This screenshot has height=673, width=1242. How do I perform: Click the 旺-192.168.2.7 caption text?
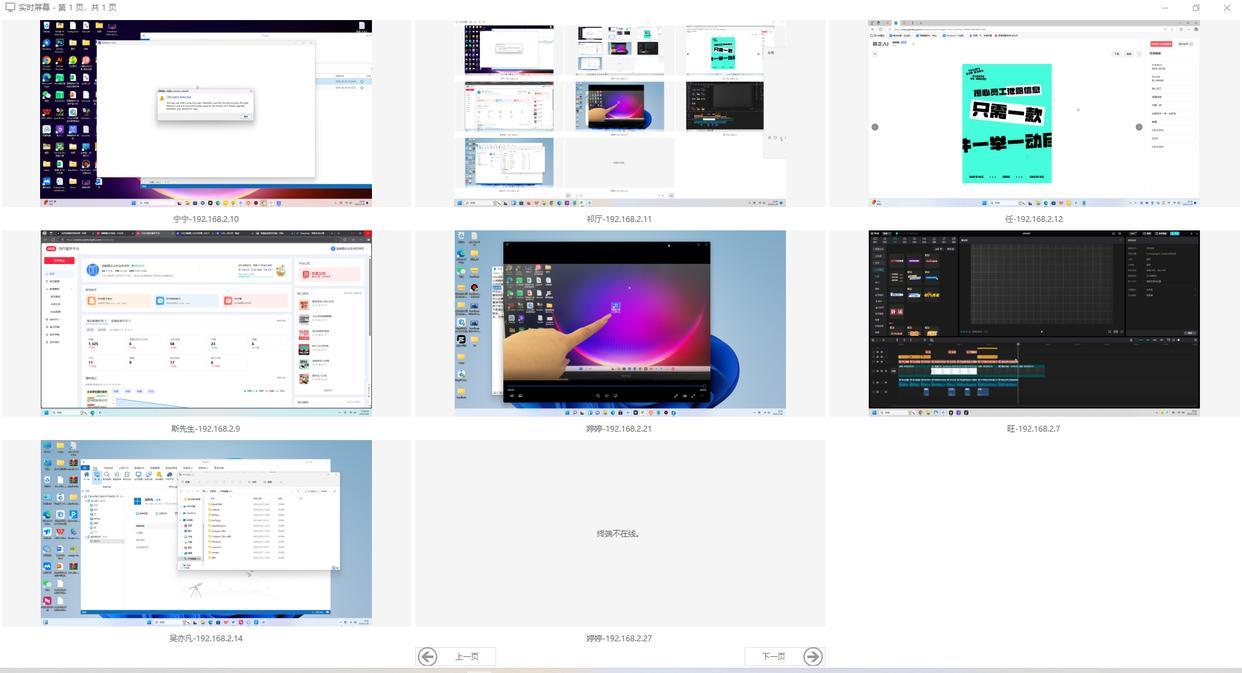point(1034,429)
